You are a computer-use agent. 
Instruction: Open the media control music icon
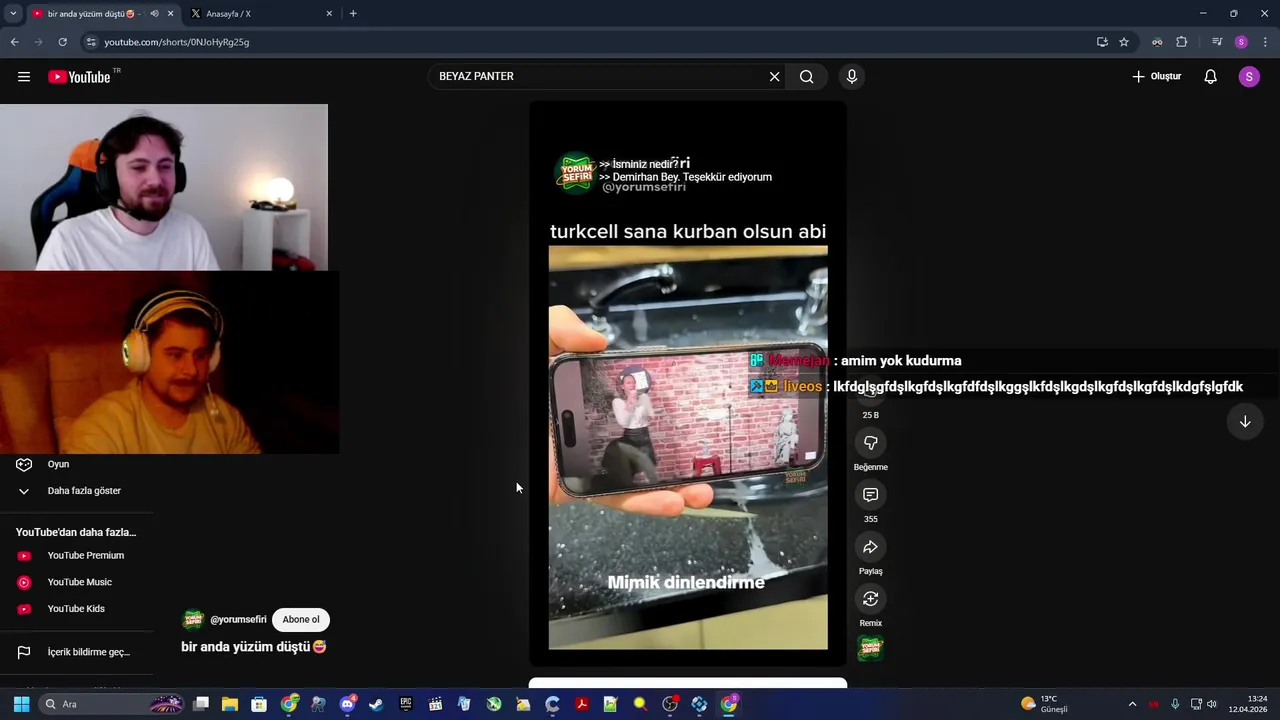click(x=1217, y=42)
